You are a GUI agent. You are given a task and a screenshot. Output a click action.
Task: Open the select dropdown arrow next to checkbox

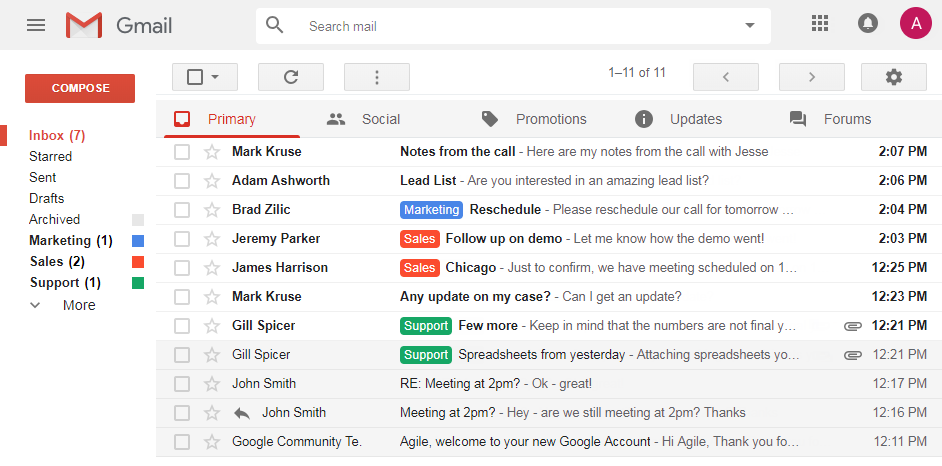click(x=215, y=77)
